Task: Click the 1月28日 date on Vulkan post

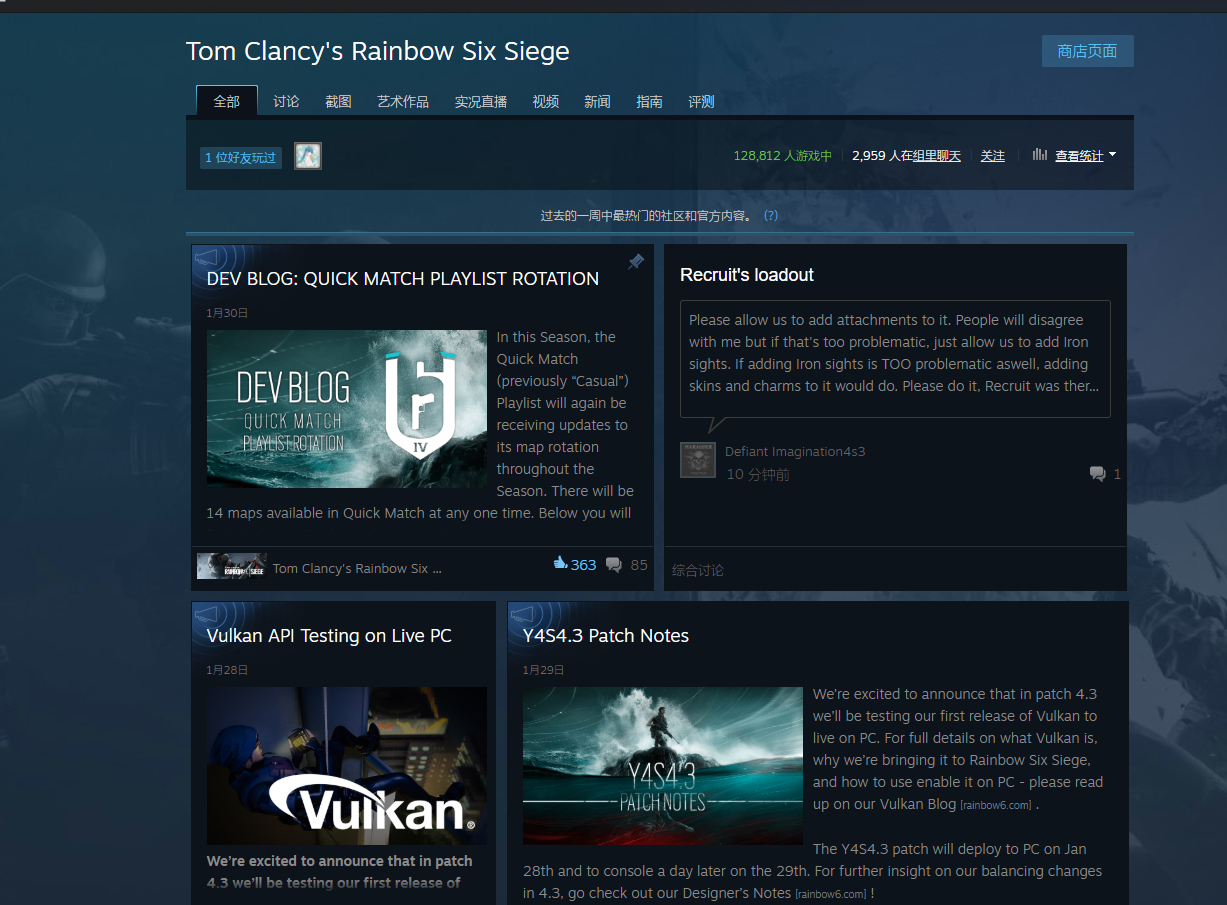Action: [x=227, y=670]
